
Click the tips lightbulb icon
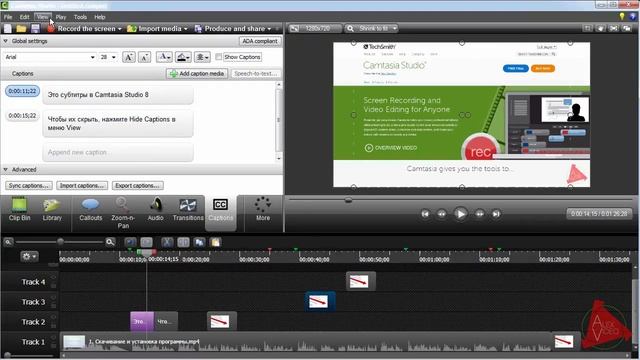(622, 16)
